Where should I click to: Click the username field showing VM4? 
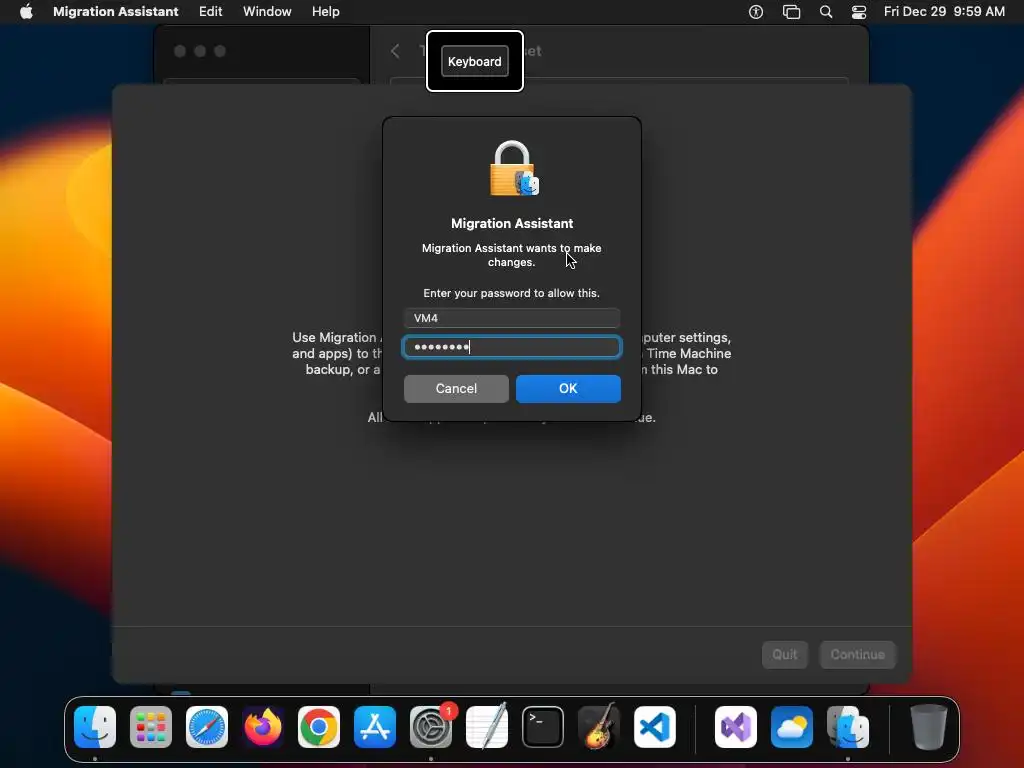point(512,318)
